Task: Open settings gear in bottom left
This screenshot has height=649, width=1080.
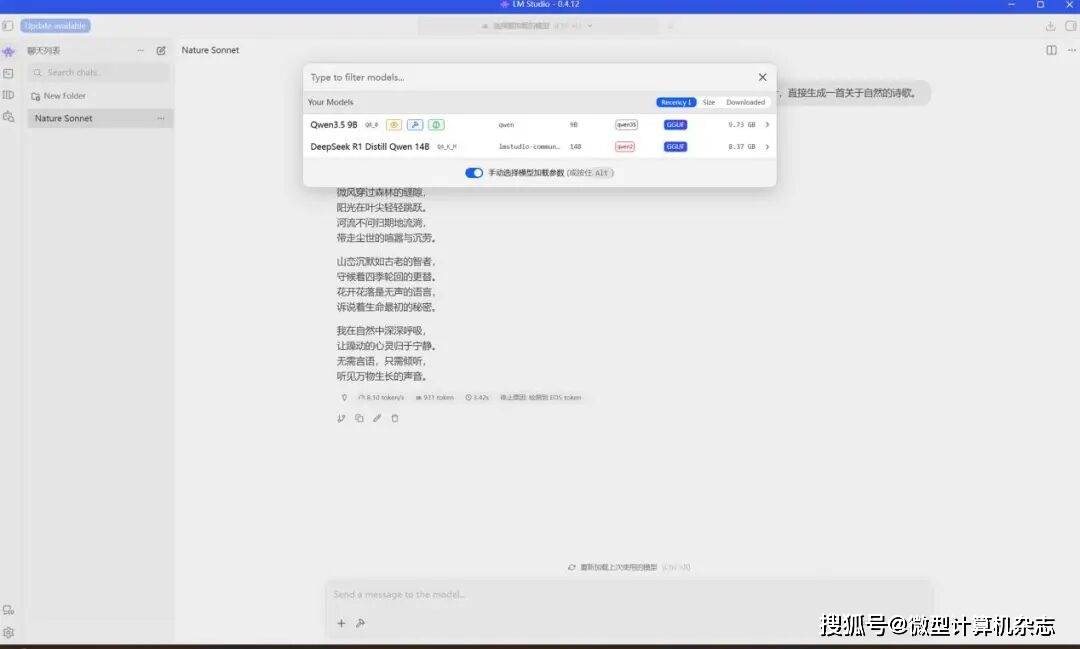Action: tap(8, 632)
